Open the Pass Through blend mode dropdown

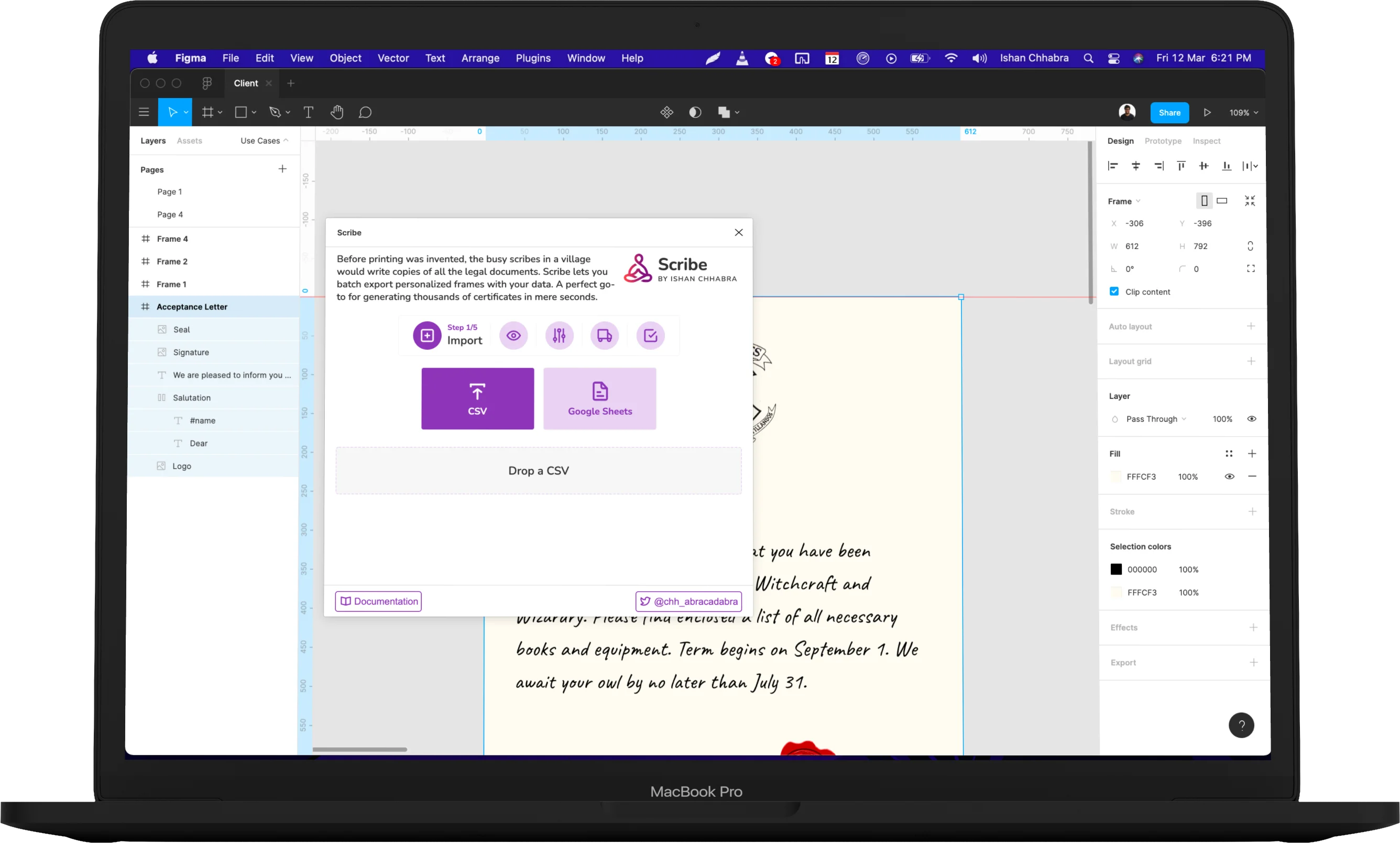coord(1156,419)
